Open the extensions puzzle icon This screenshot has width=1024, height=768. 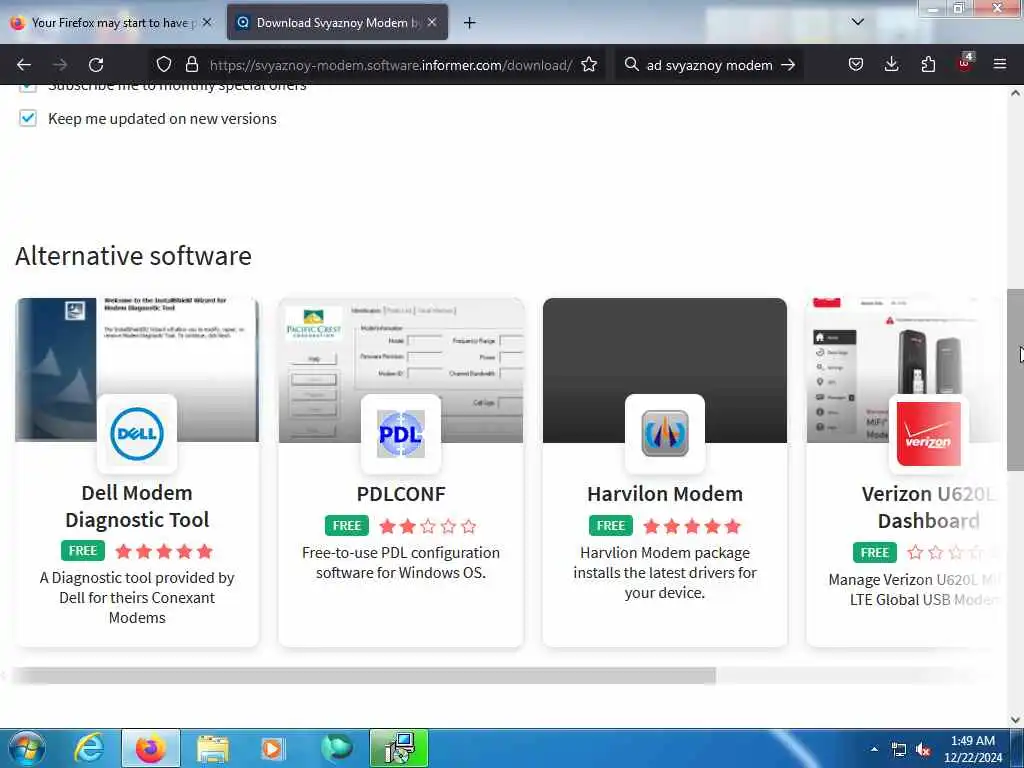[928, 65]
